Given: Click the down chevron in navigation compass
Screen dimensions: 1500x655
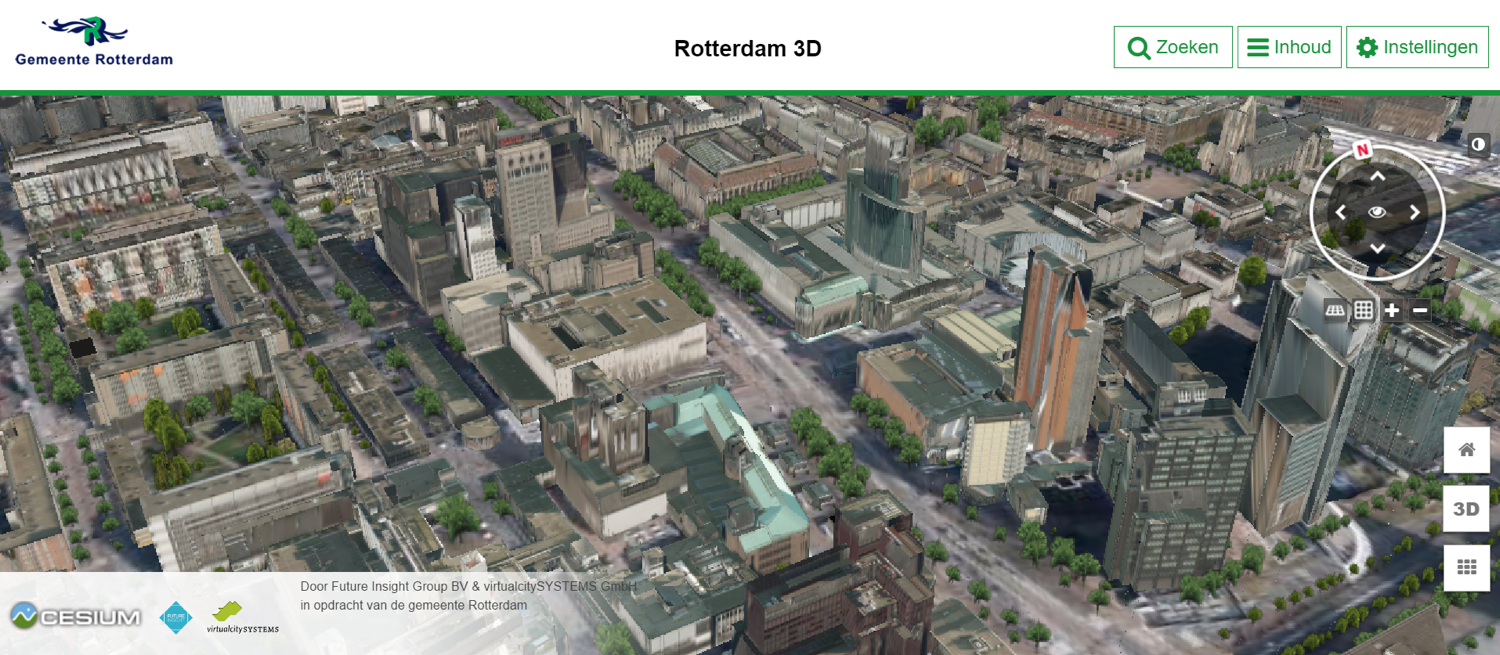Looking at the screenshot, I should [1377, 248].
